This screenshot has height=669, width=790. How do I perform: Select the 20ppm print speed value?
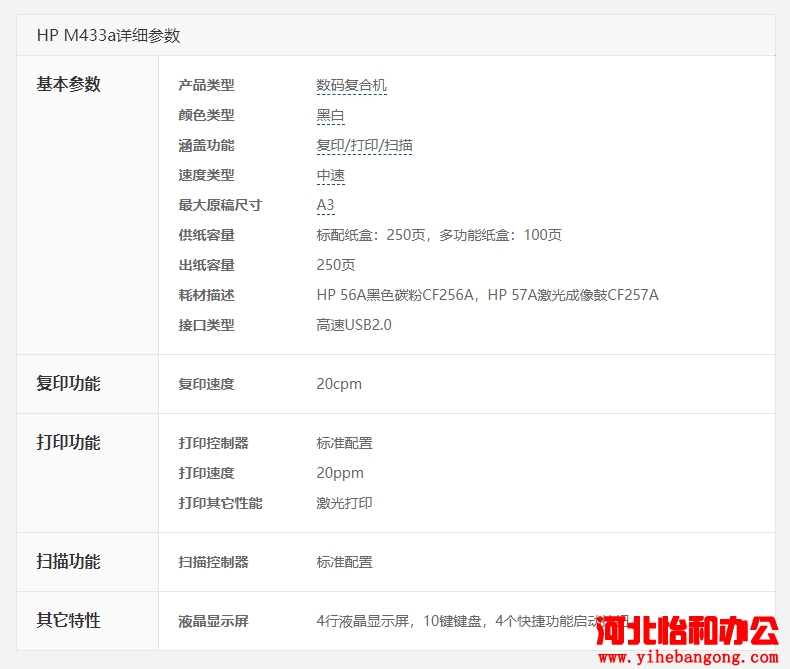tap(340, 473)
